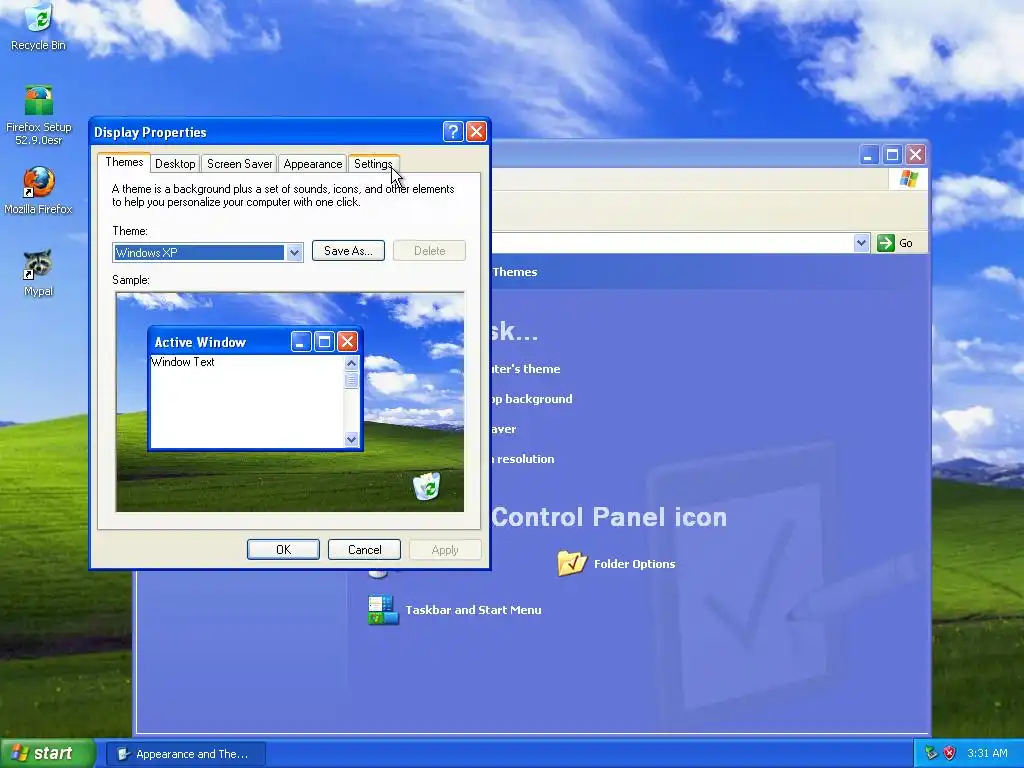Click the theme sample preview image
This screenshot has width=1024, height=768.
[290, 402]
